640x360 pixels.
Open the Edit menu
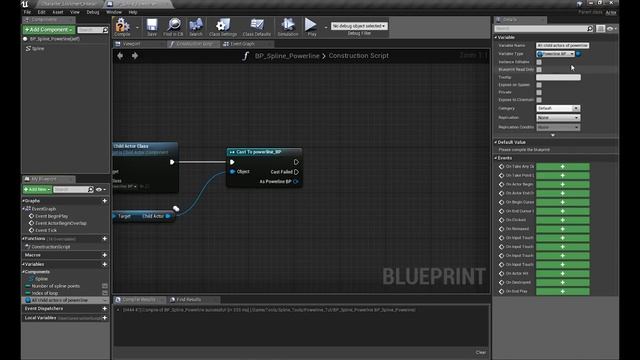42,12
